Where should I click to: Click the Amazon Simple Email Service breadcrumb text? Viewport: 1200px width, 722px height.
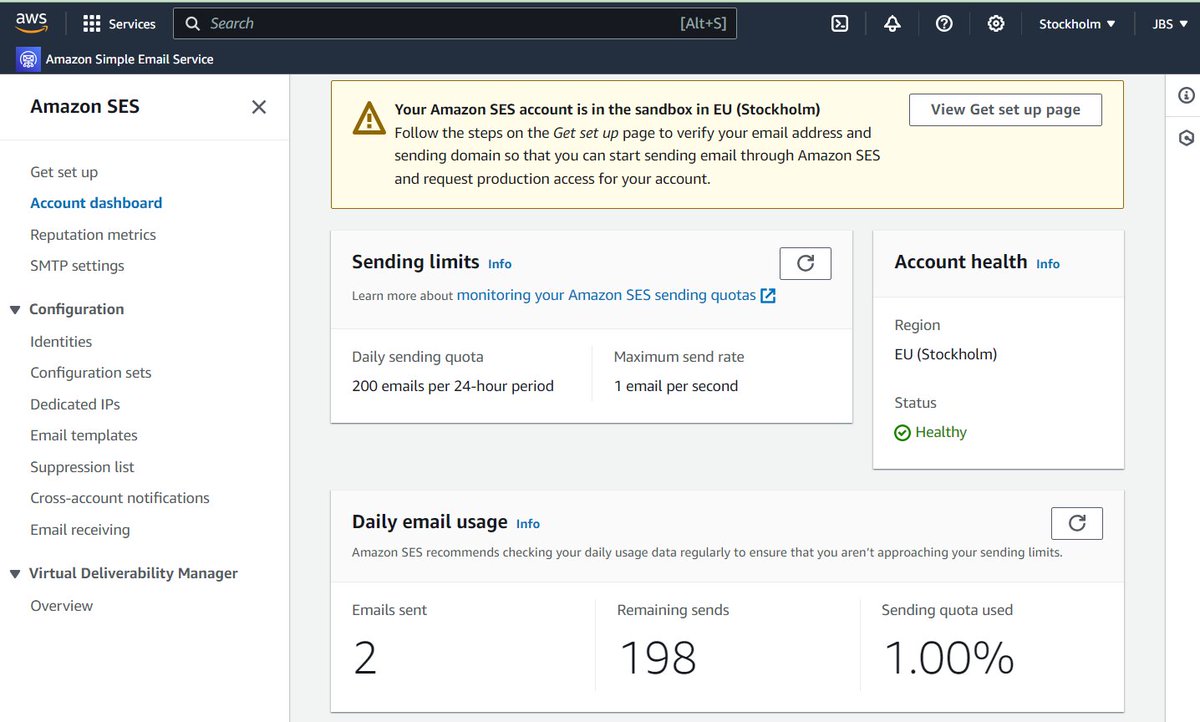pos(130,59)
